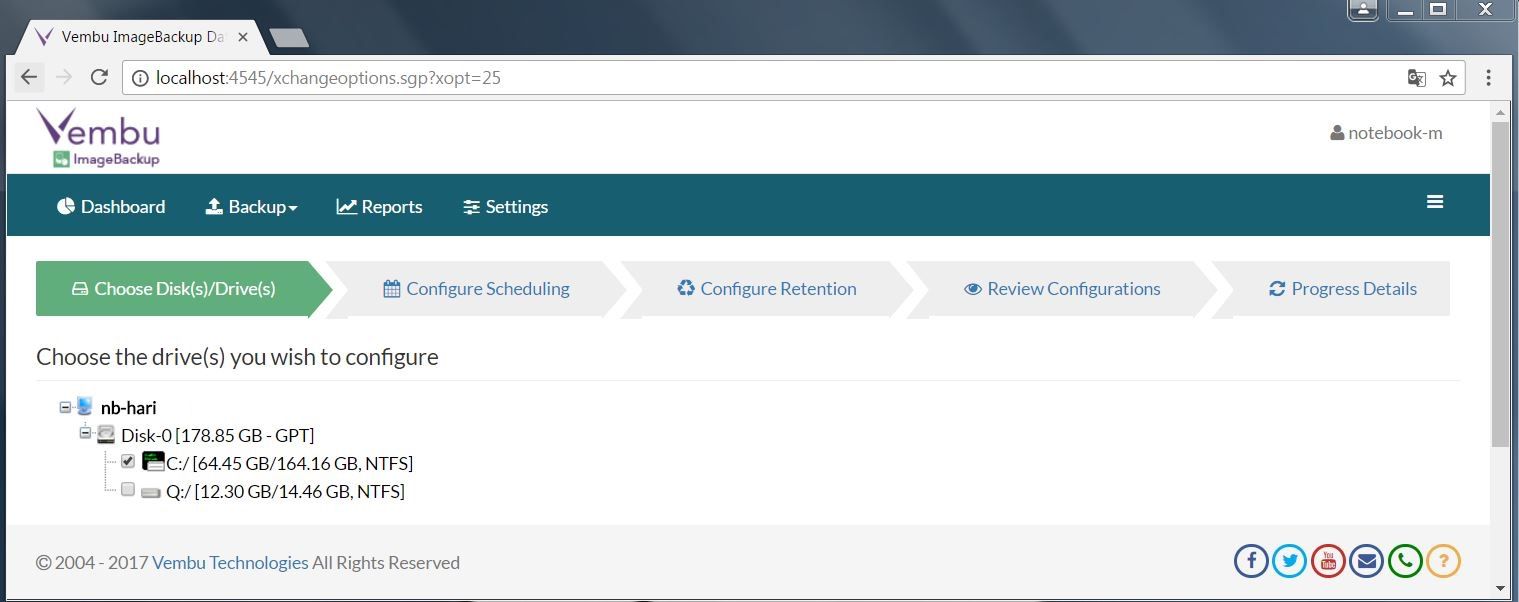Click the Configure Retention recycle icon

(685, 288)
